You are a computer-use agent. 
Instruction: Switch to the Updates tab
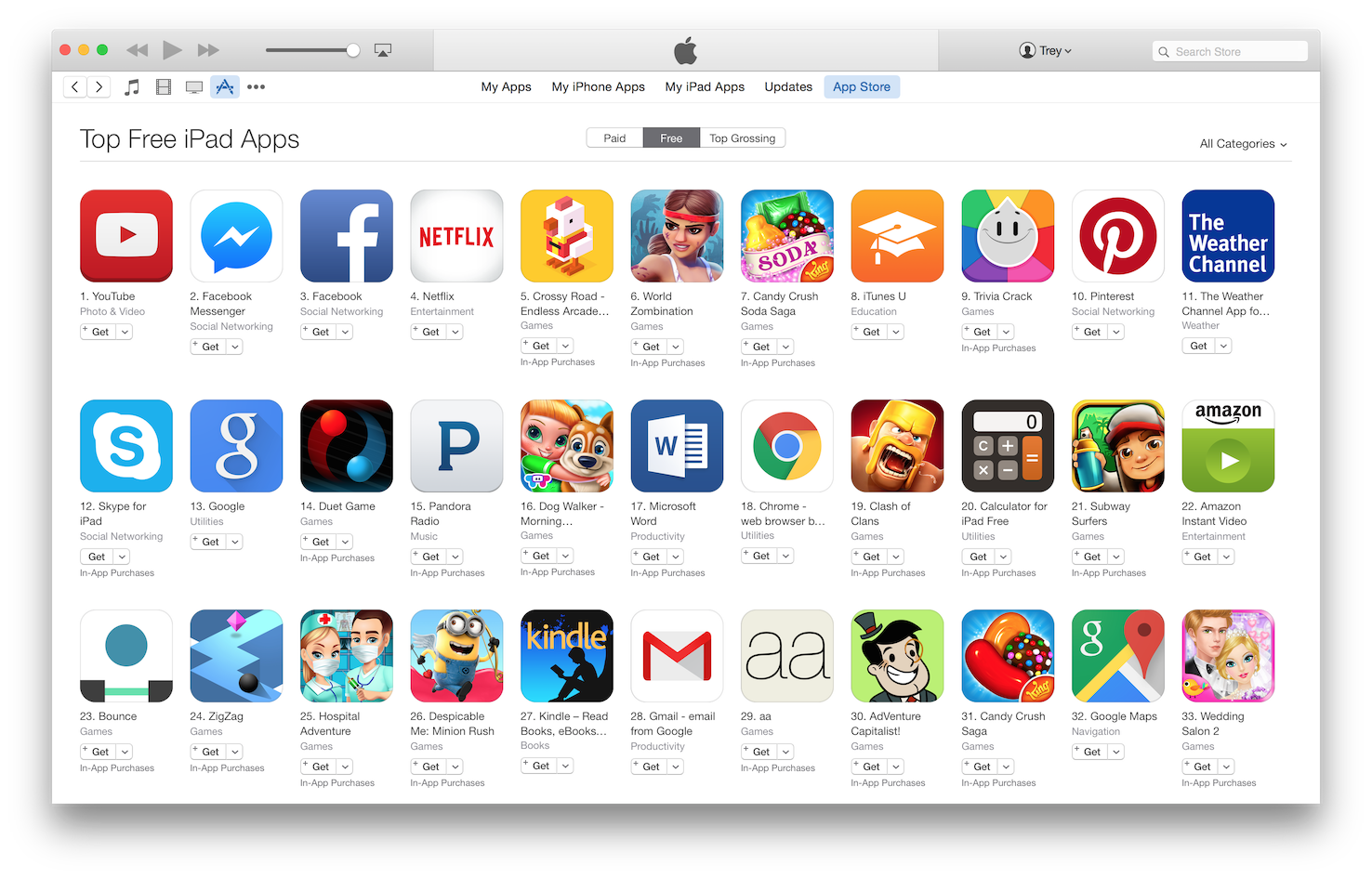tap(788, 86)
